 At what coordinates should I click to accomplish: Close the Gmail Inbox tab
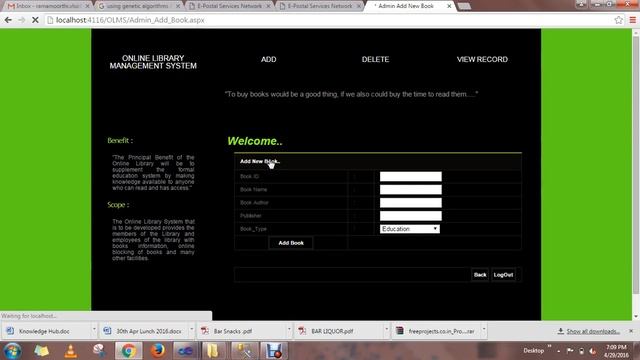(x=87, y=6)
